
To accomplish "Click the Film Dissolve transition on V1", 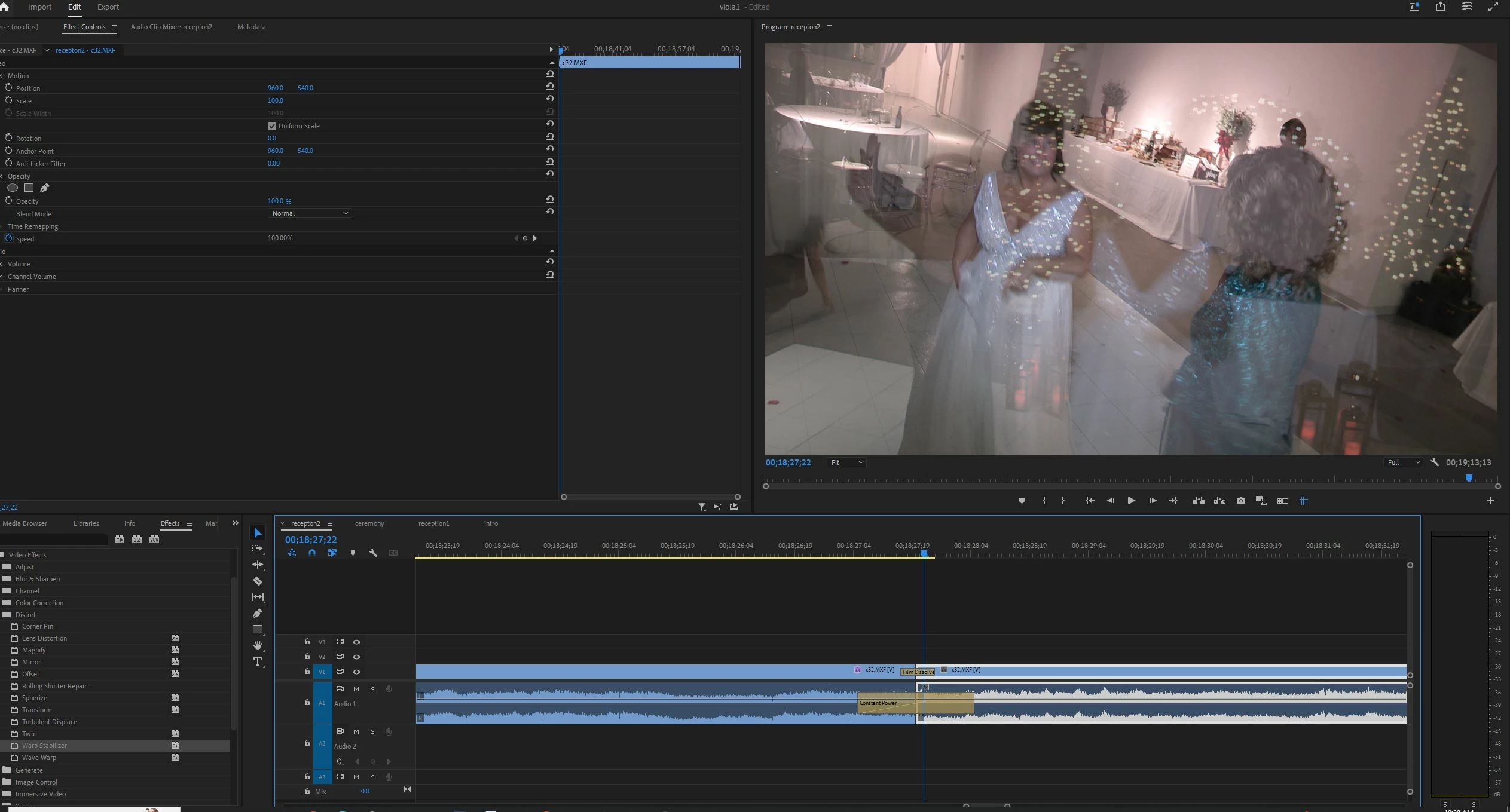I will click(918, 672).
